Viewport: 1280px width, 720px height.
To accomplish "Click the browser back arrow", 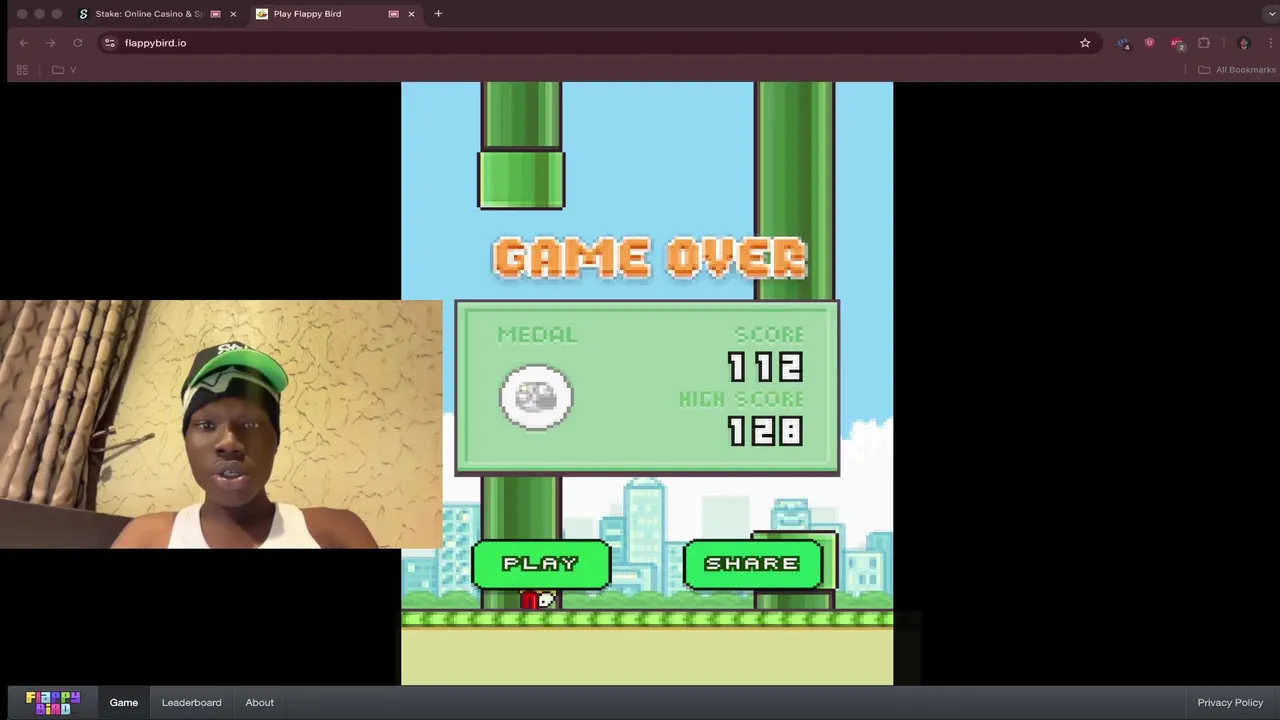I will coord(24,43).
